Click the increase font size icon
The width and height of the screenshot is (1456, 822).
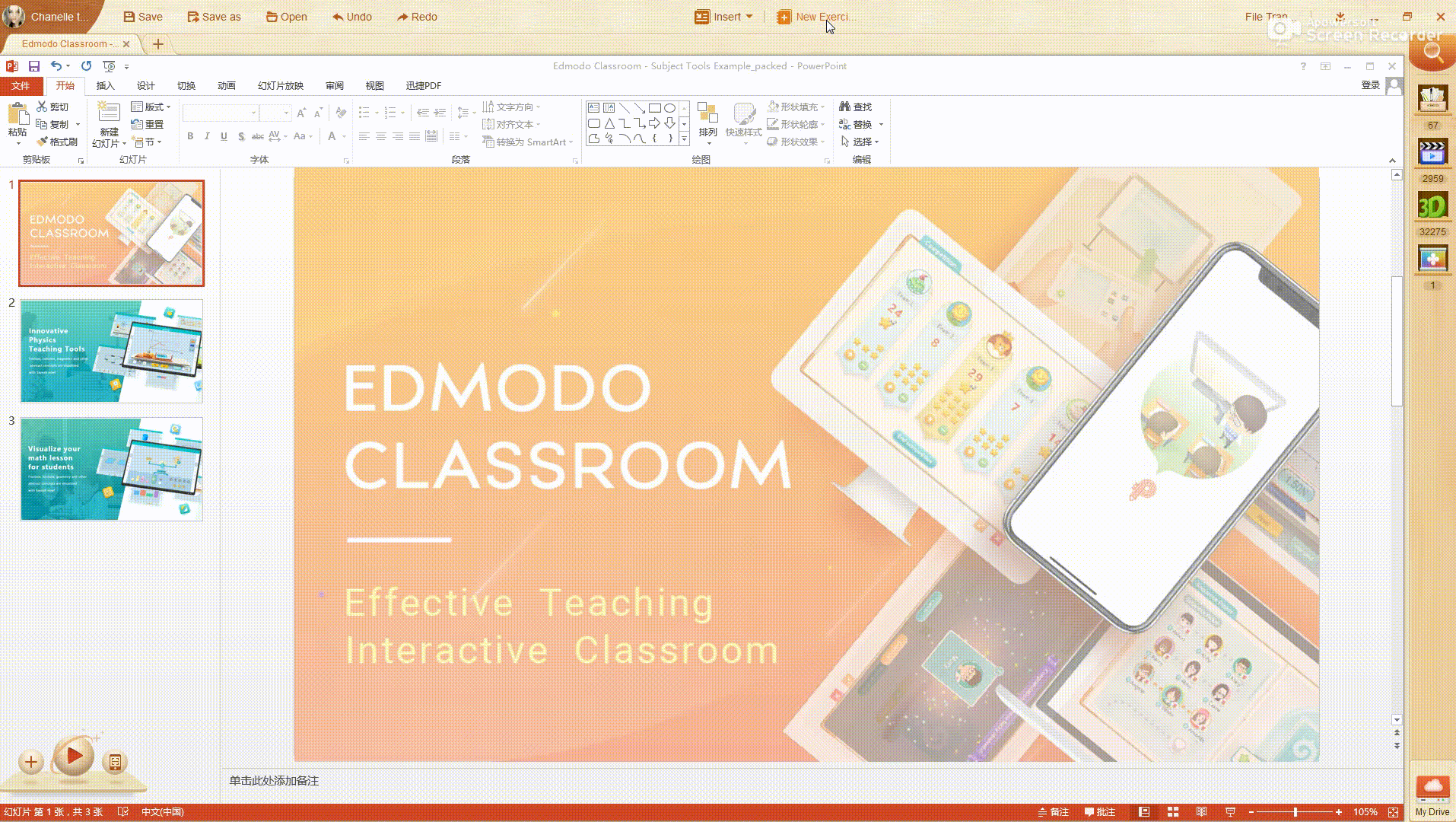pyautogui.click(x=301, y=113)
